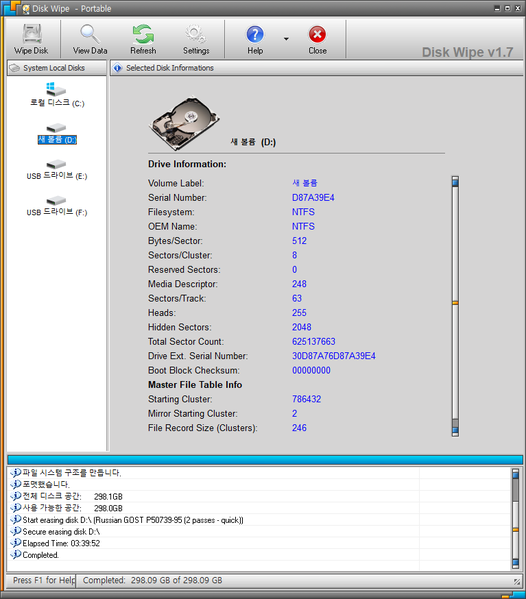Click Serial Number value D87A39E4
Viewport: 526px width, 599px height.
(x=313, y=198)
